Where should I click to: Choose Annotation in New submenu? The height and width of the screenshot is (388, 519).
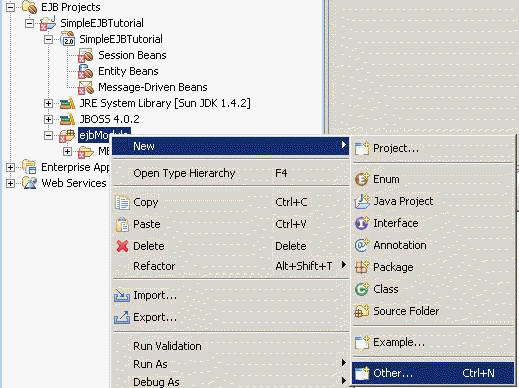(x=433, y=245)
